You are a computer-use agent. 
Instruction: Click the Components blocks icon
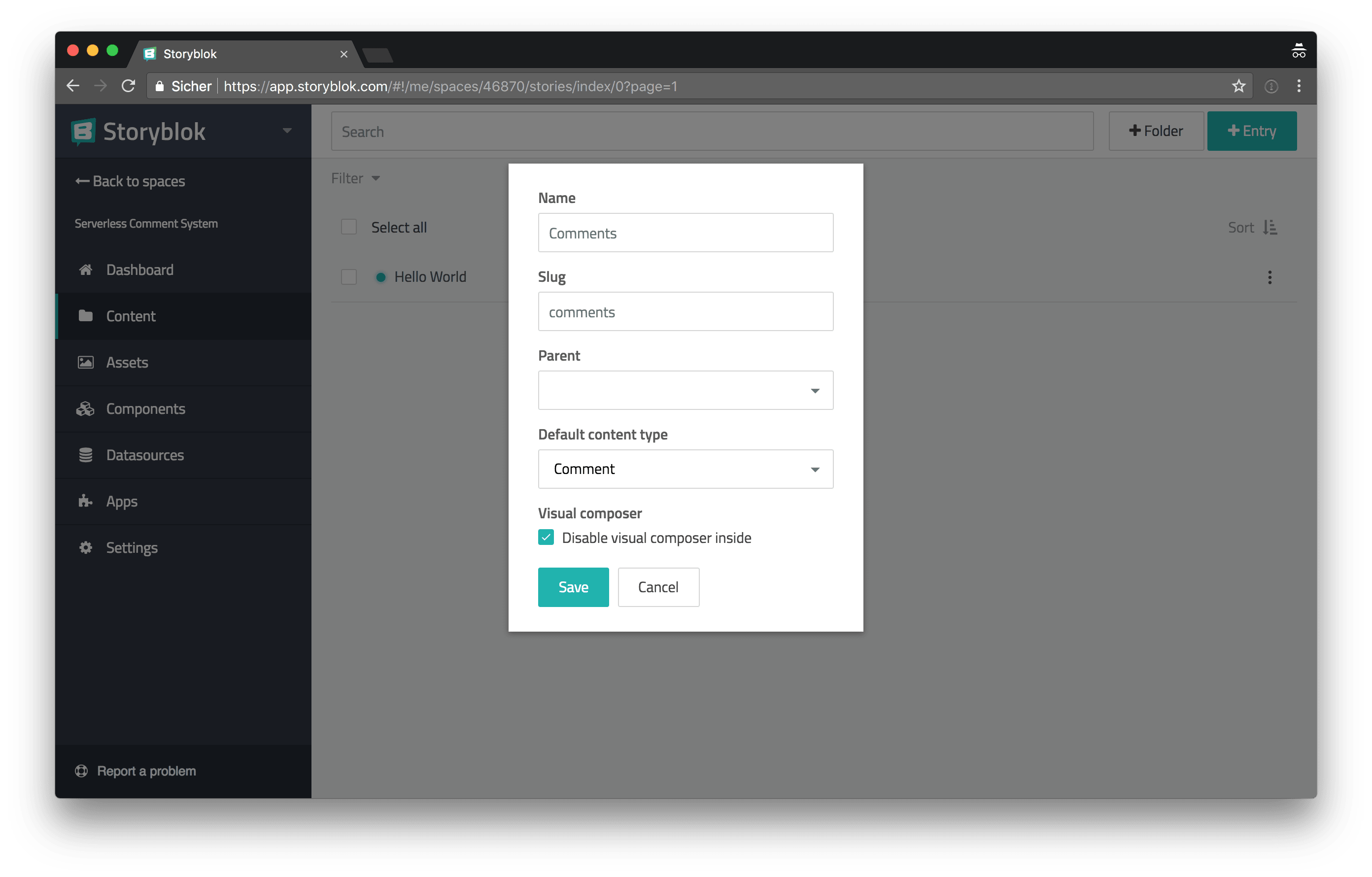[85, 409]
